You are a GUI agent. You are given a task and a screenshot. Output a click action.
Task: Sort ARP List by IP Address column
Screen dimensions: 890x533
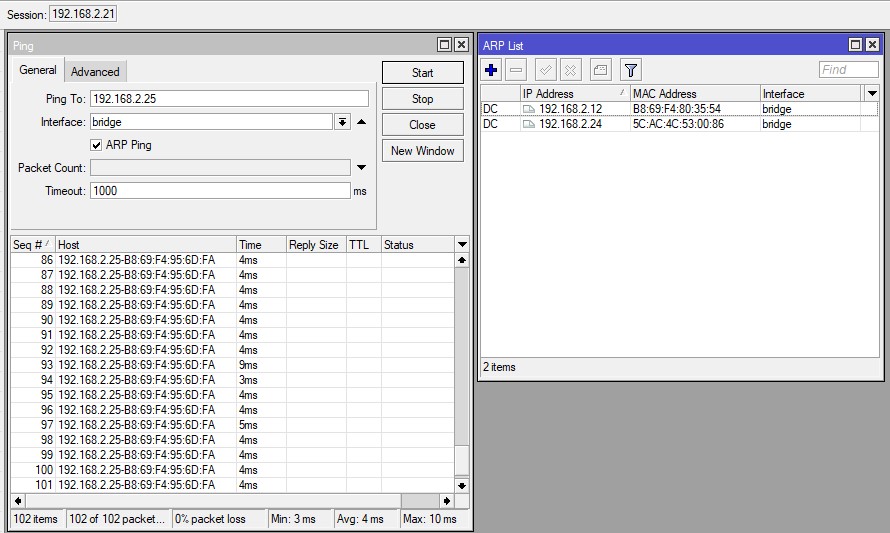coord(575,93)
